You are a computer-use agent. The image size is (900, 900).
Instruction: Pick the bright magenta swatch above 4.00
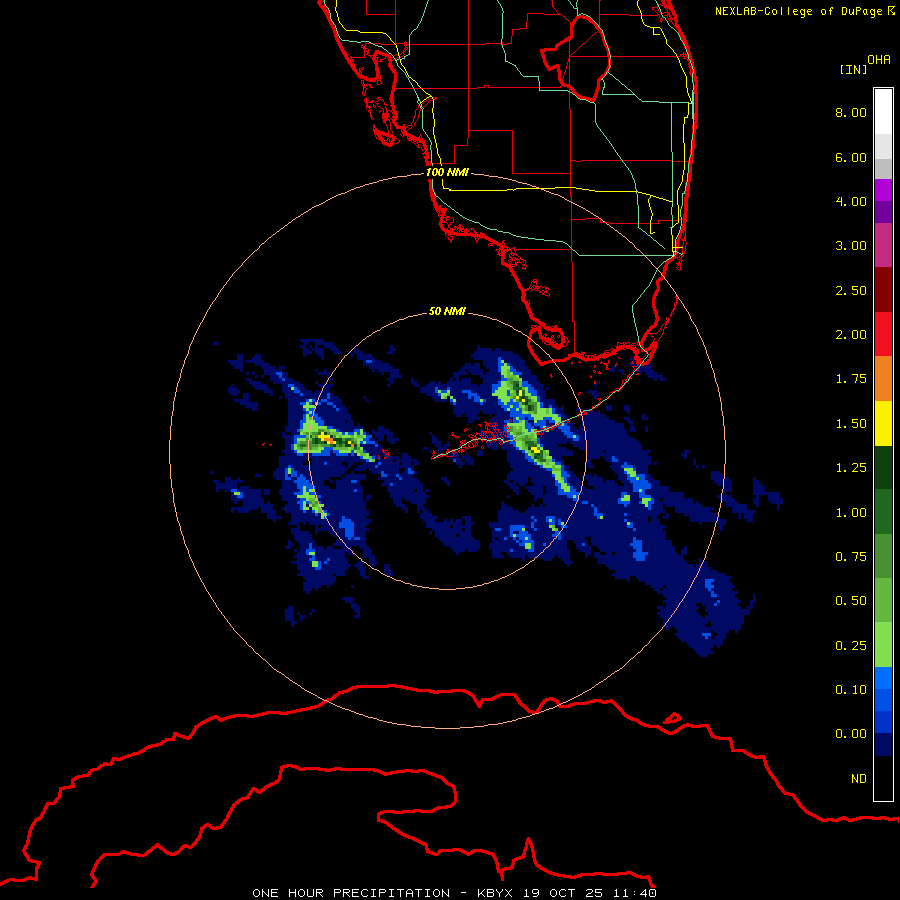[883, 190]
